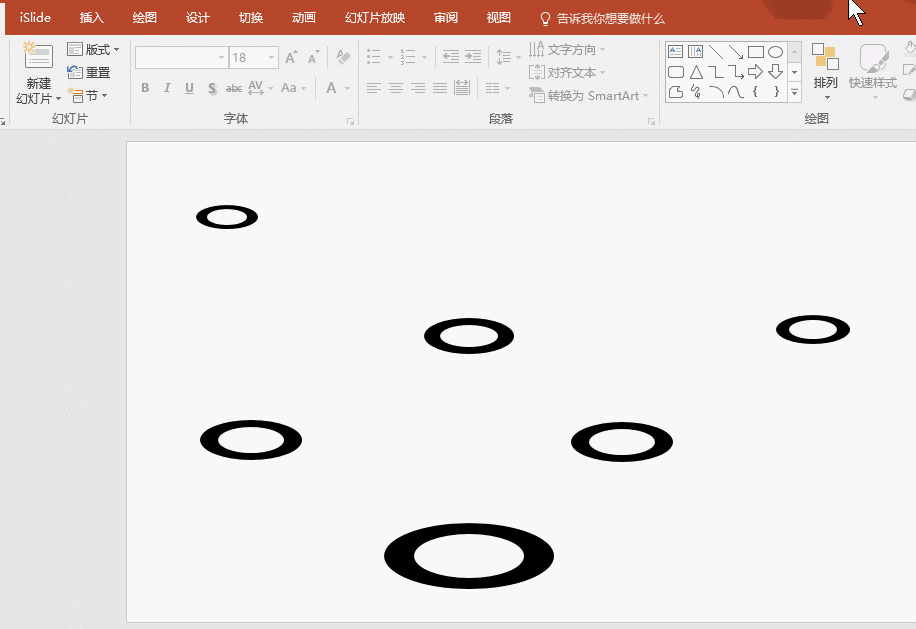The image size is (916, 629).
Task: Toggle underline formatting
Action: click(x=189, y=88)
